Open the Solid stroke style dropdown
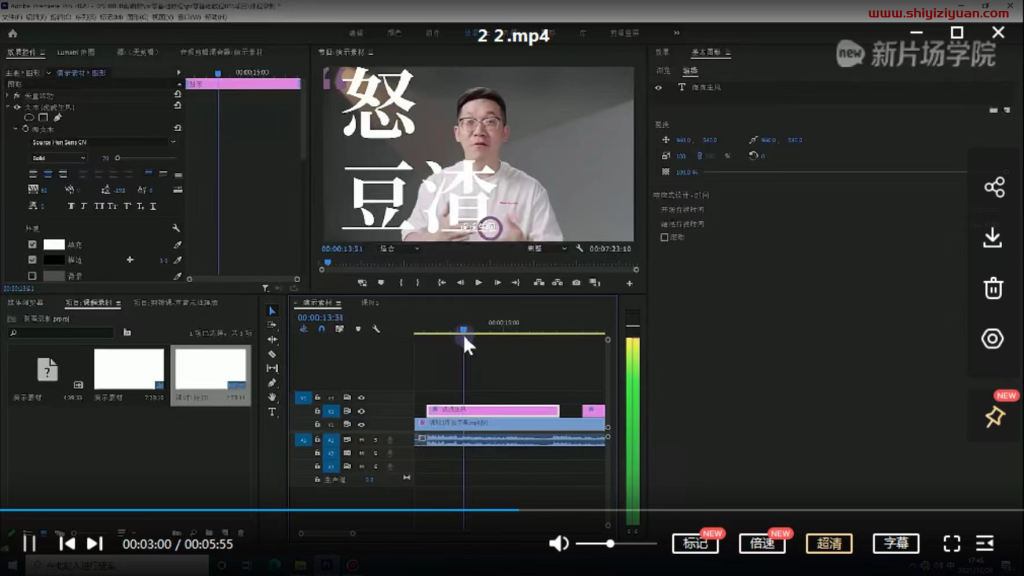The width and height of the screenshot is (1024, 576). click(59, 158)
